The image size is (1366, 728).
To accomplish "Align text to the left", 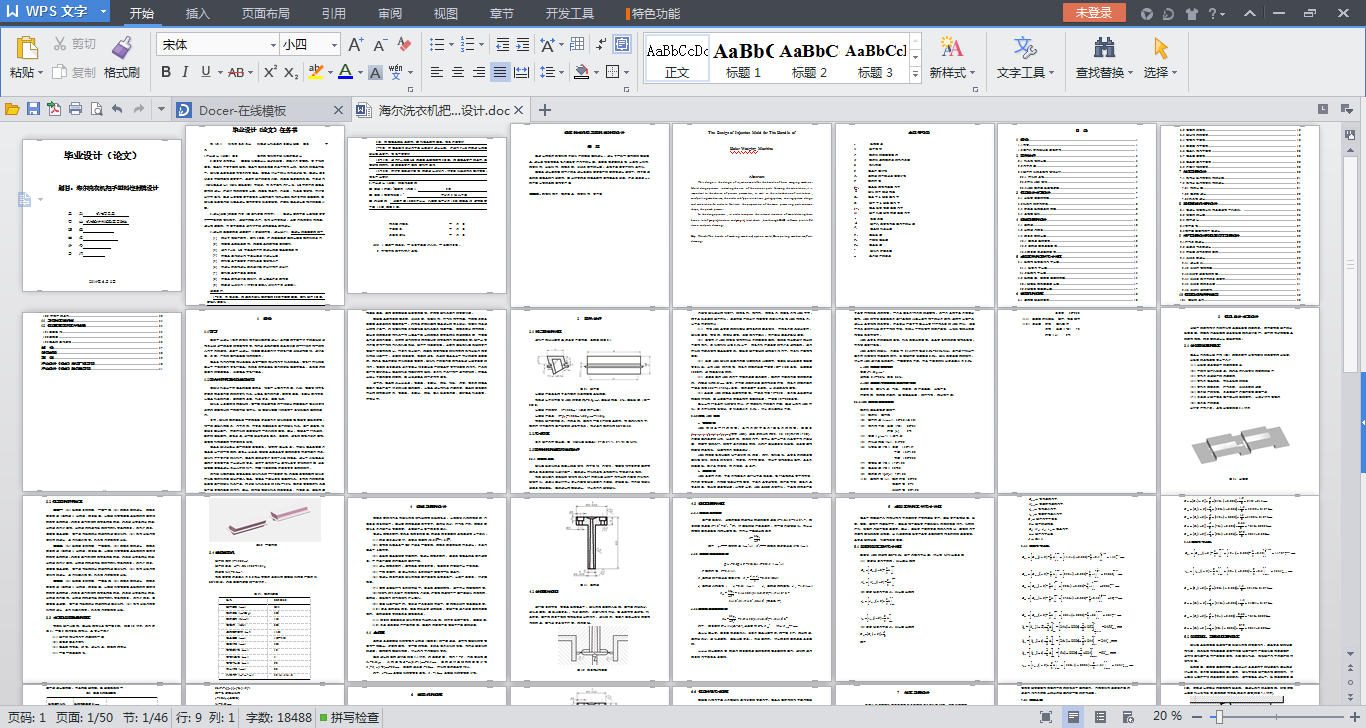I will [x=436, y=72].
